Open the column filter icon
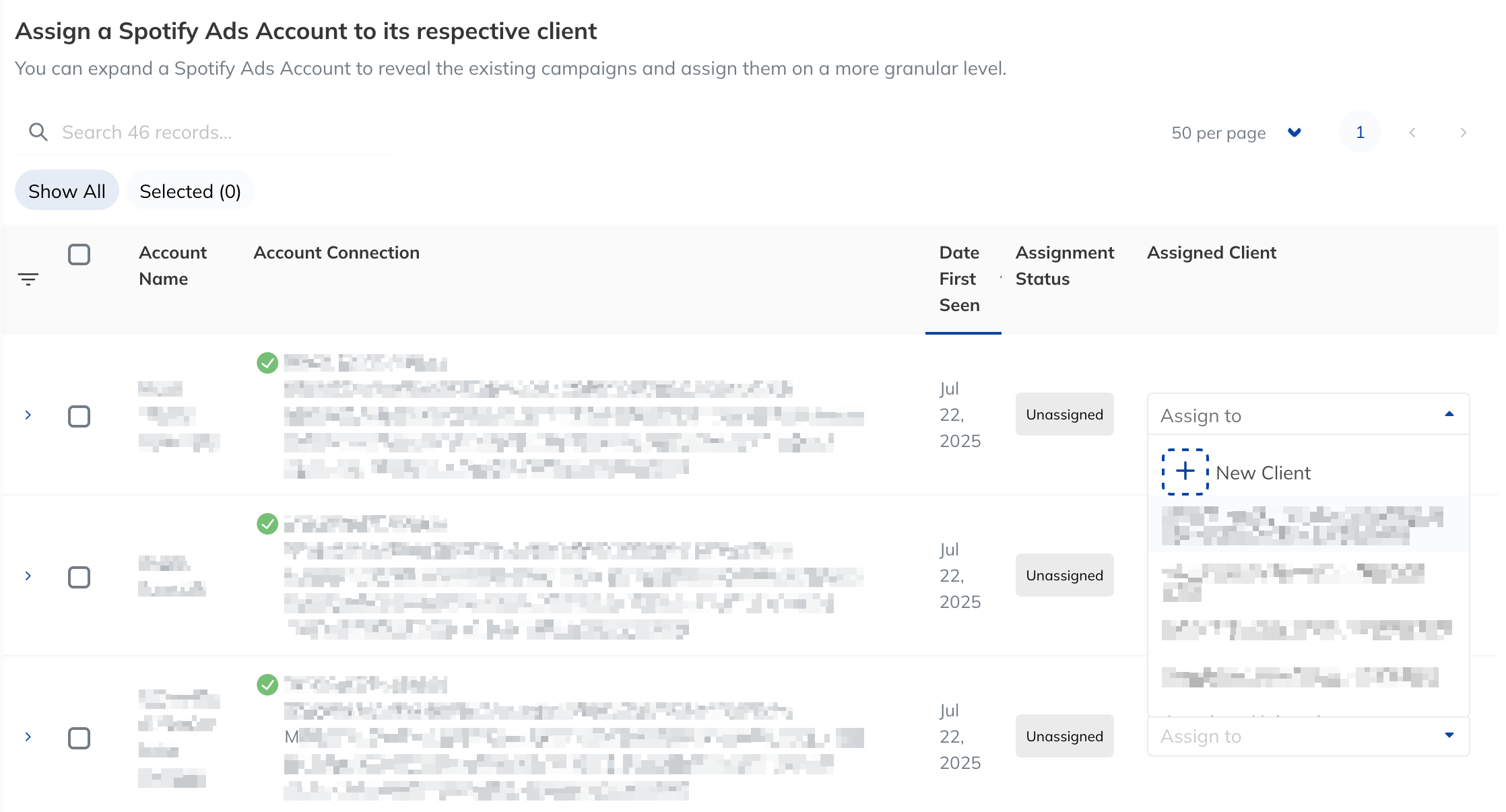The image size is (1506, 812). click(28, 279)
